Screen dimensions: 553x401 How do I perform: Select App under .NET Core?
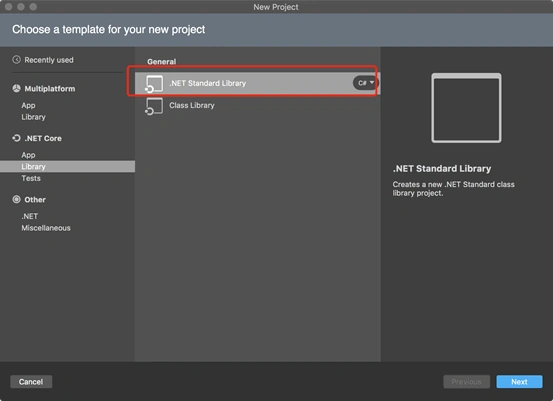pos(28,155)
